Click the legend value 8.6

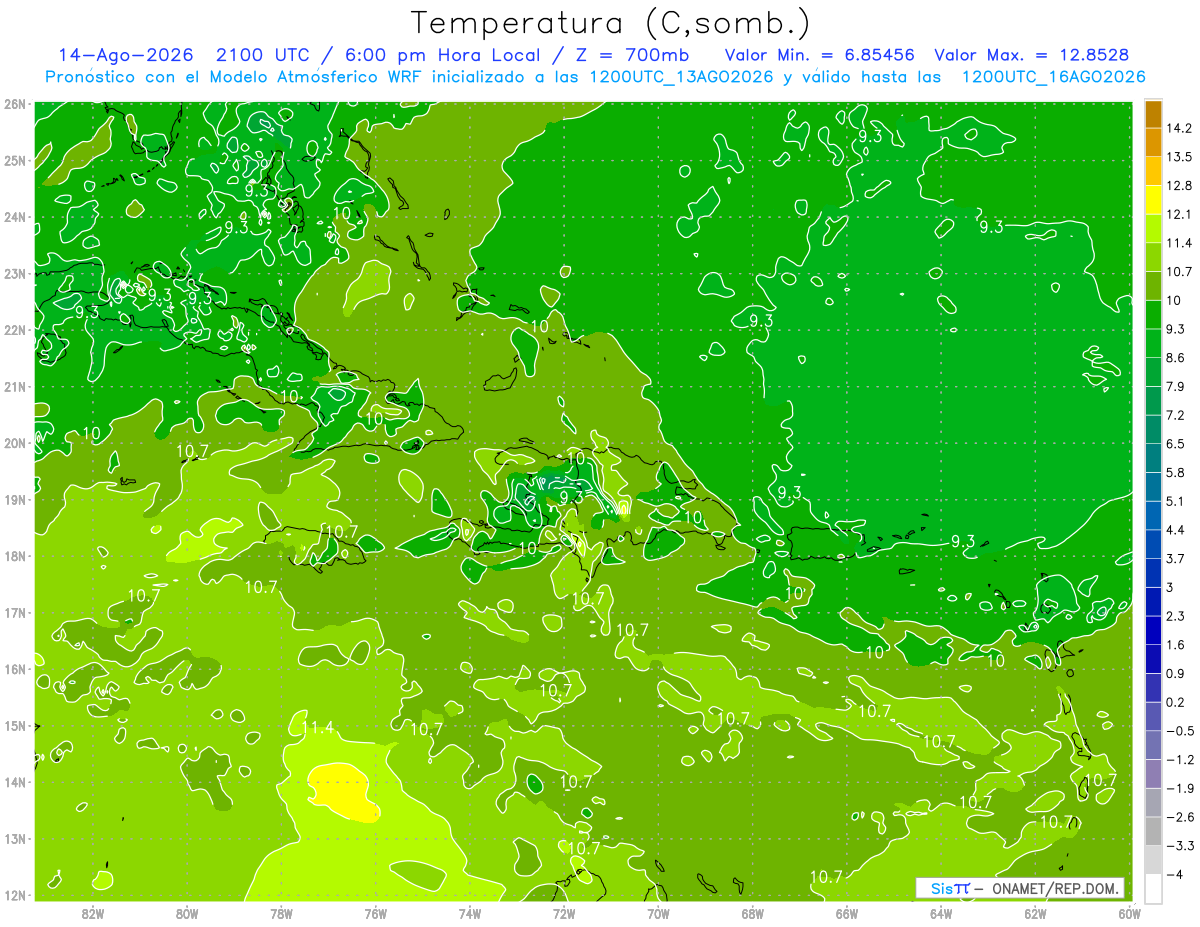1176,358
